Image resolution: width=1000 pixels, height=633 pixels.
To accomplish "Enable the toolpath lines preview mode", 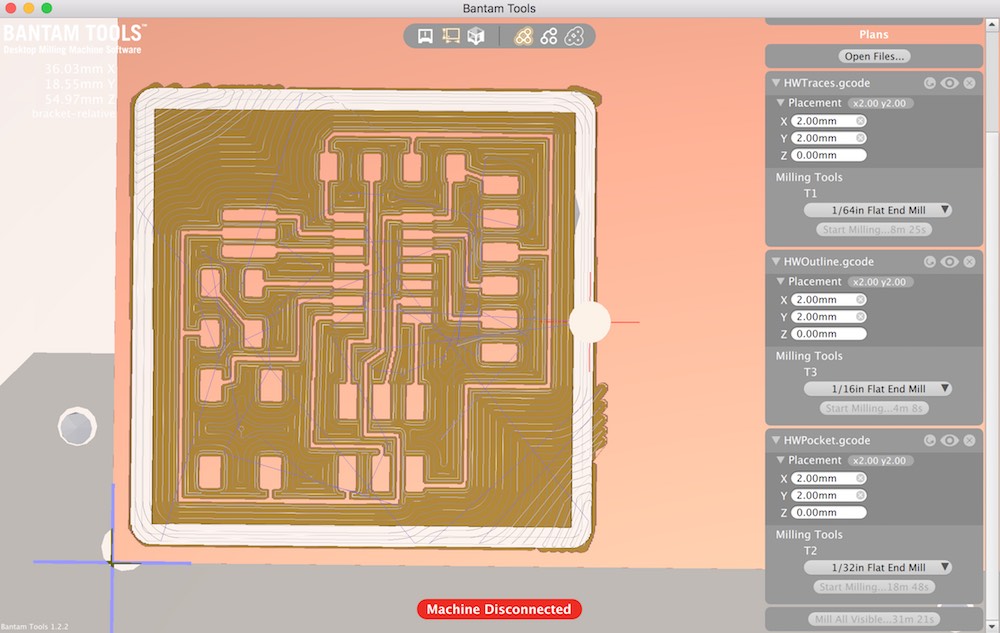I will tap(548, 36).
